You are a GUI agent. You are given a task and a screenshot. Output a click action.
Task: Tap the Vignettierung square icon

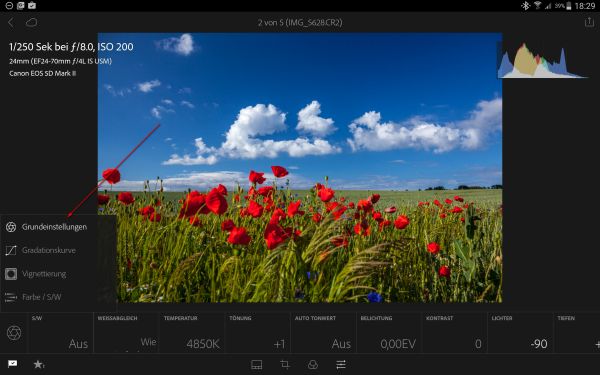pyautogui.click(x=11, y=274)
